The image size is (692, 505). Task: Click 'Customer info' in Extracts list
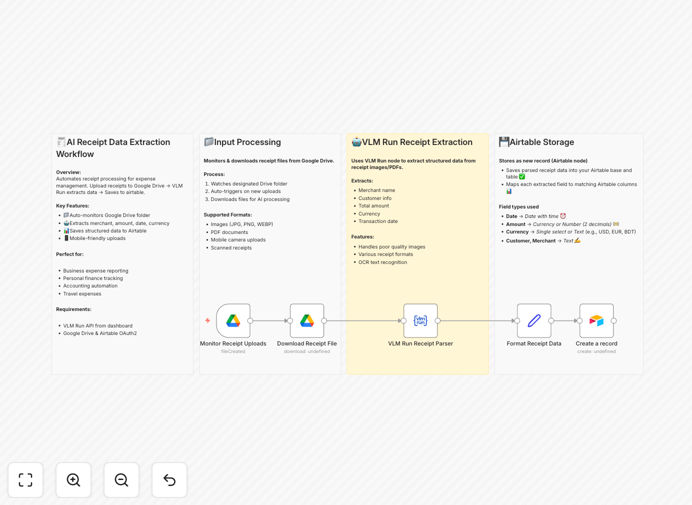(x=375, y=198)
